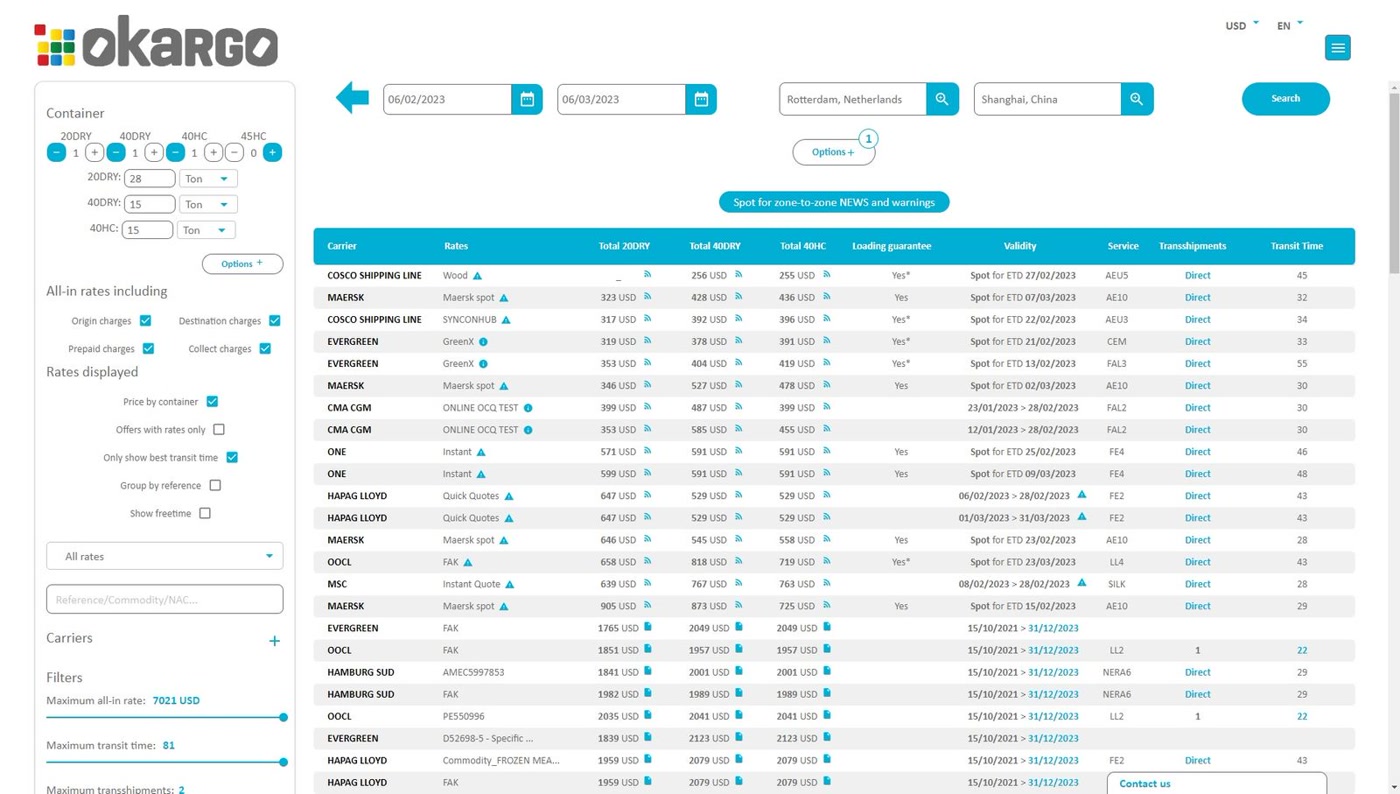The image size is (1400, 794).
Task: Click feed icon for COSCO Wood 40DRY 256 USD
Action: pos(739,274)
